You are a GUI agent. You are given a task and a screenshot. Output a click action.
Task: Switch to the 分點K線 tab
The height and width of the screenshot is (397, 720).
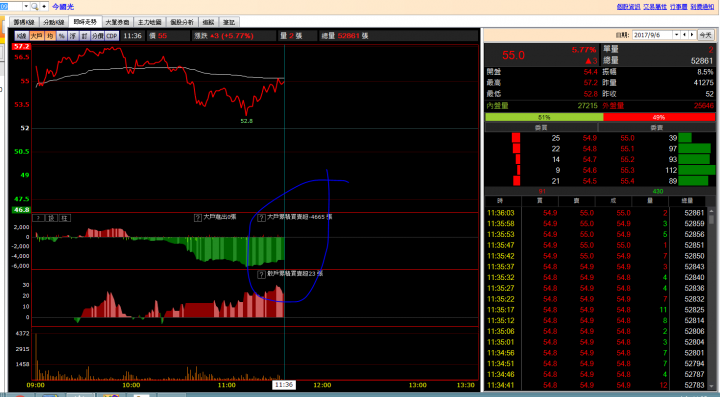coord(54,22)
